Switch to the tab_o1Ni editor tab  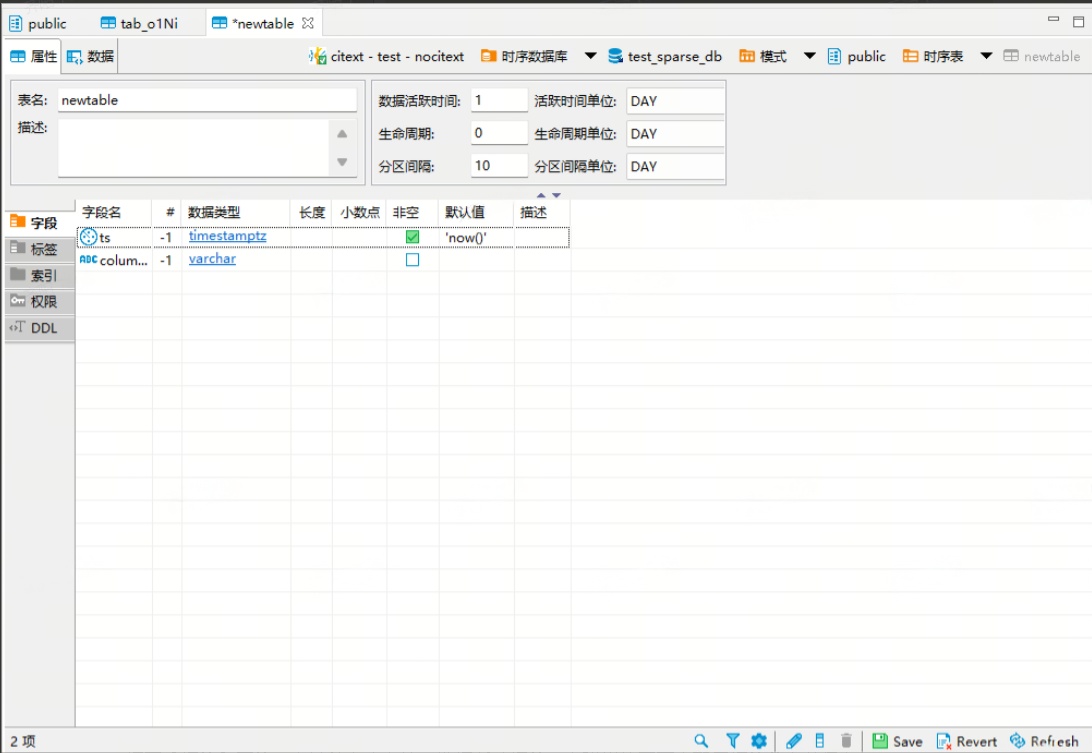tap(139, 24)
